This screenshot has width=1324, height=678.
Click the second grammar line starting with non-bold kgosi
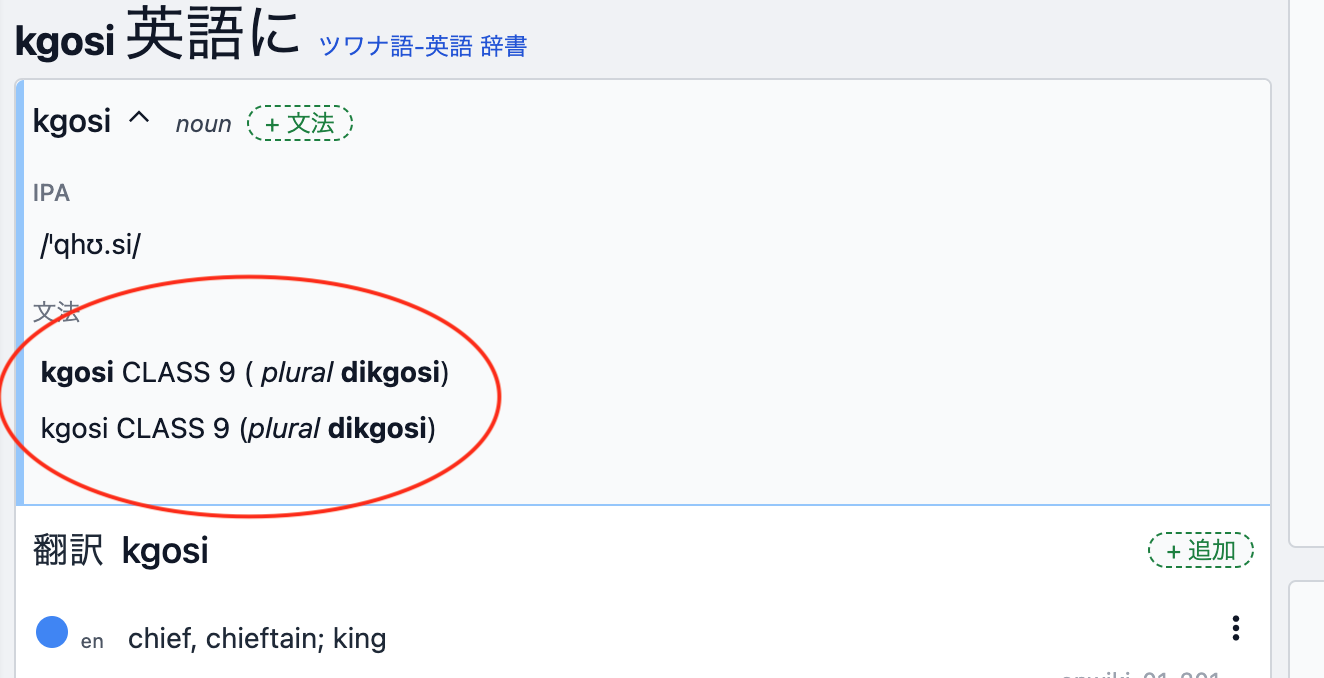238,429
